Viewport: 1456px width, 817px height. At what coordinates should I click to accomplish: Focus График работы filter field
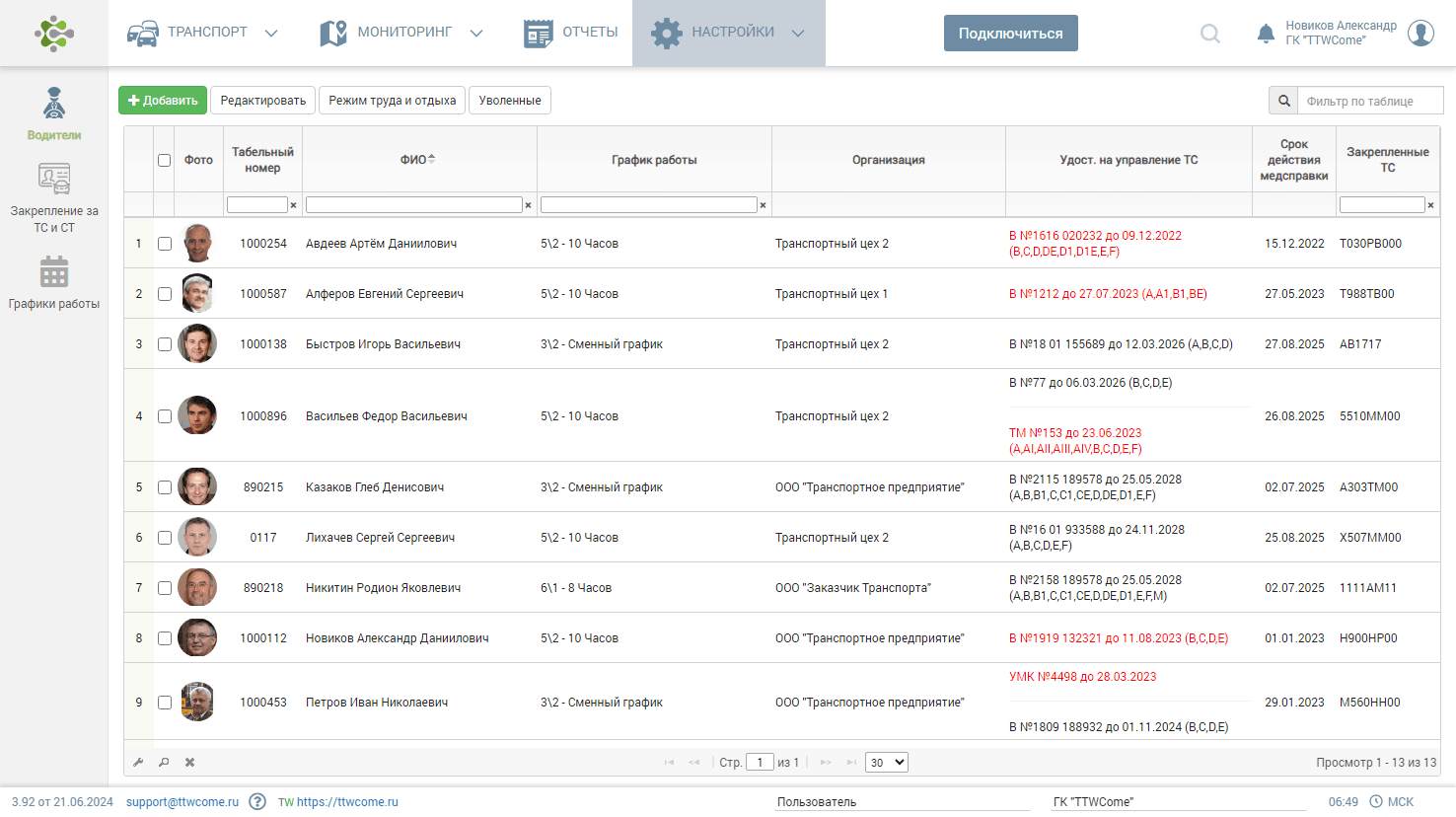649,204
